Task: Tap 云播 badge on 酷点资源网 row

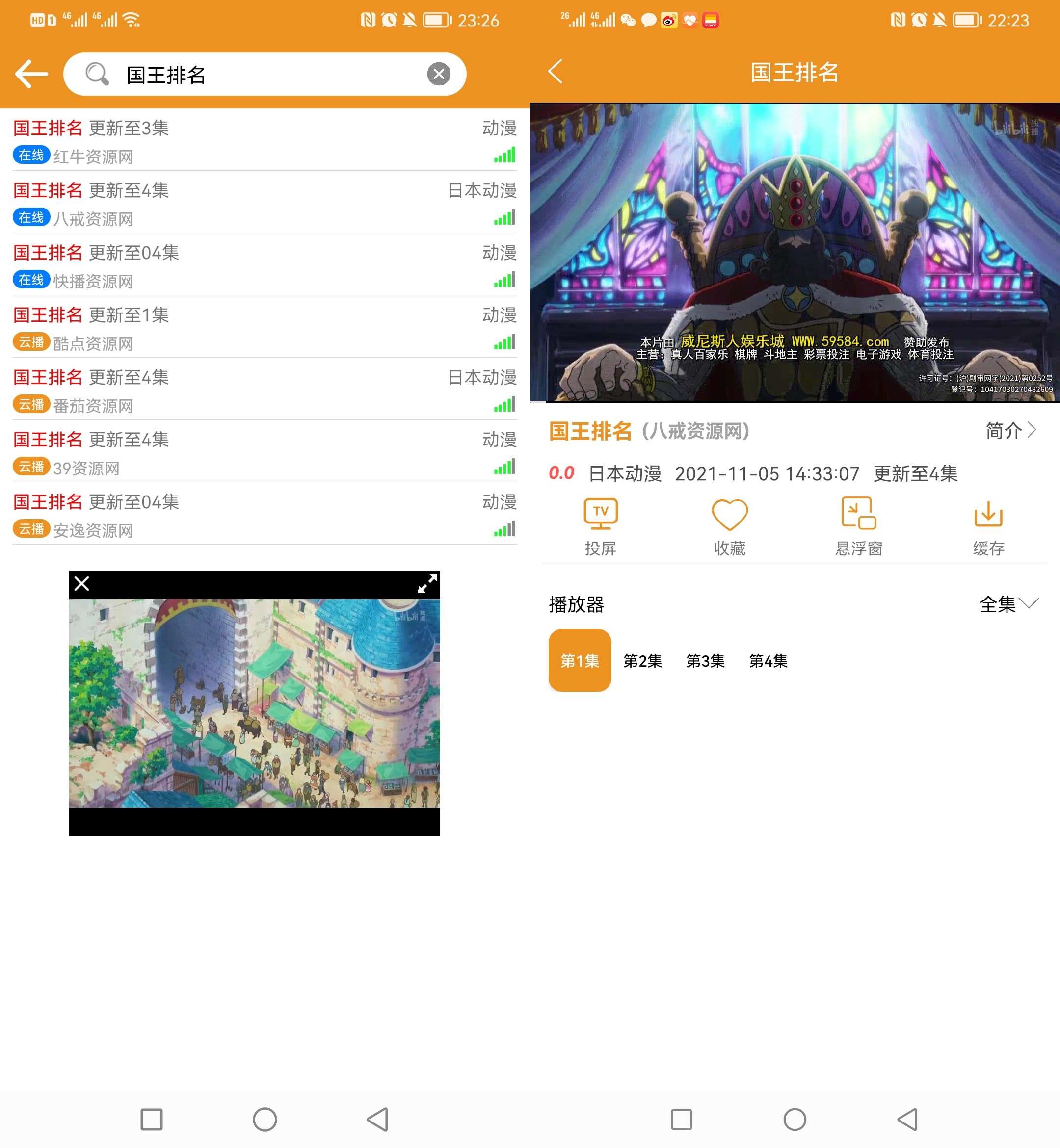Action: 31,342
